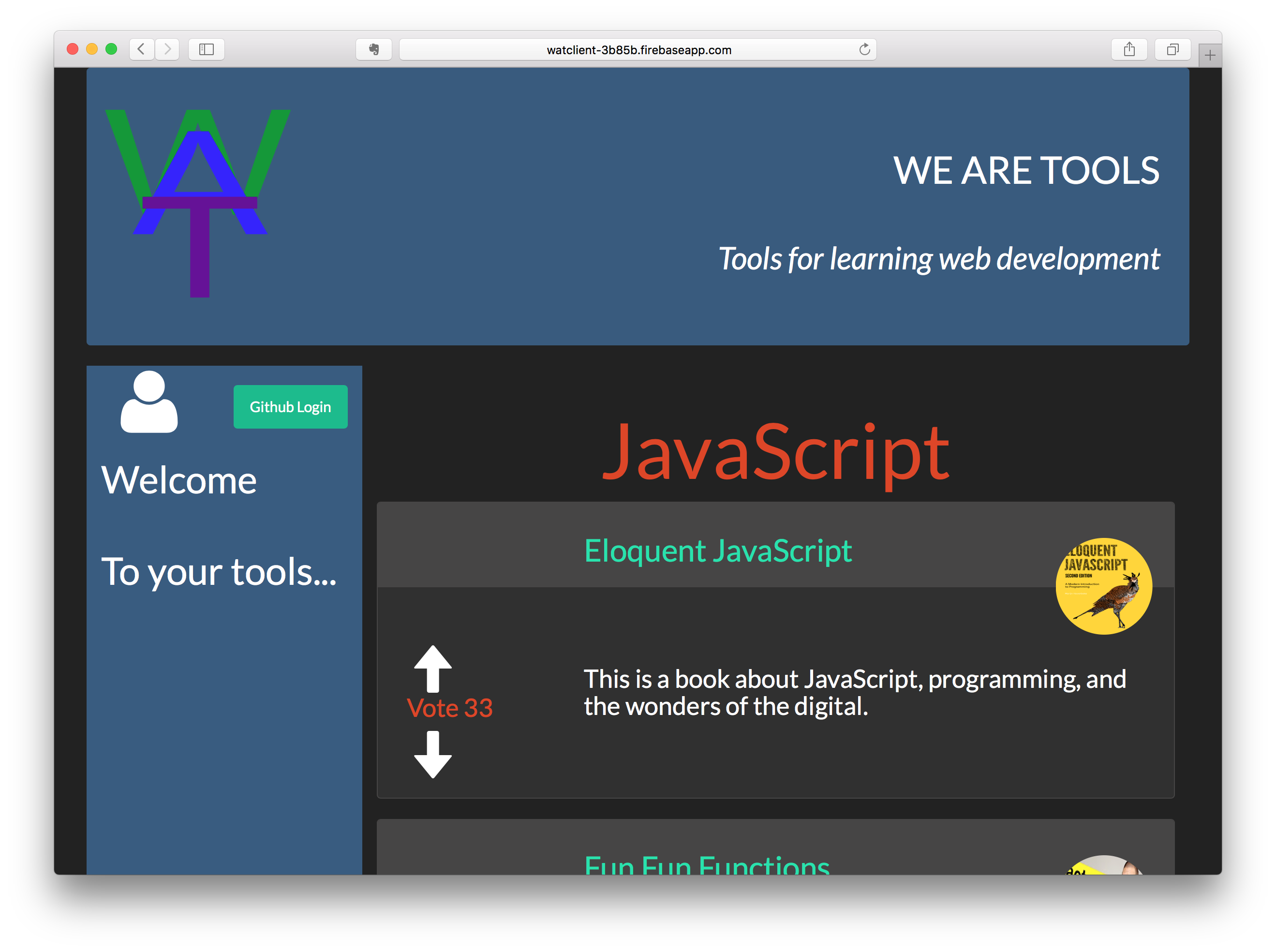Image resolution: width=1276 pixels, height=952 pixels.
Task: Open the Safari share menu
Action: (x=1129, y=49)
